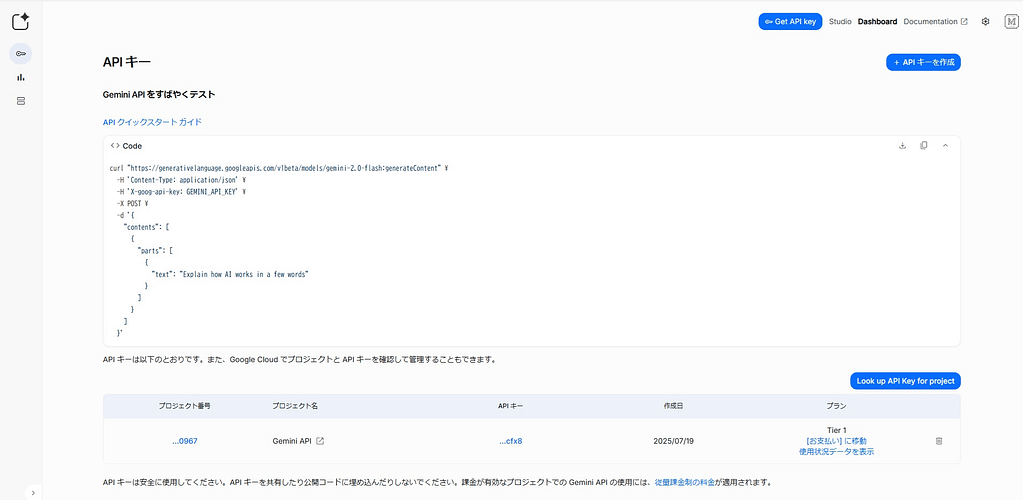This screenshot has width=1023, height=500.
Task: Open Documentation external link
Action: (x=935, y=22)
